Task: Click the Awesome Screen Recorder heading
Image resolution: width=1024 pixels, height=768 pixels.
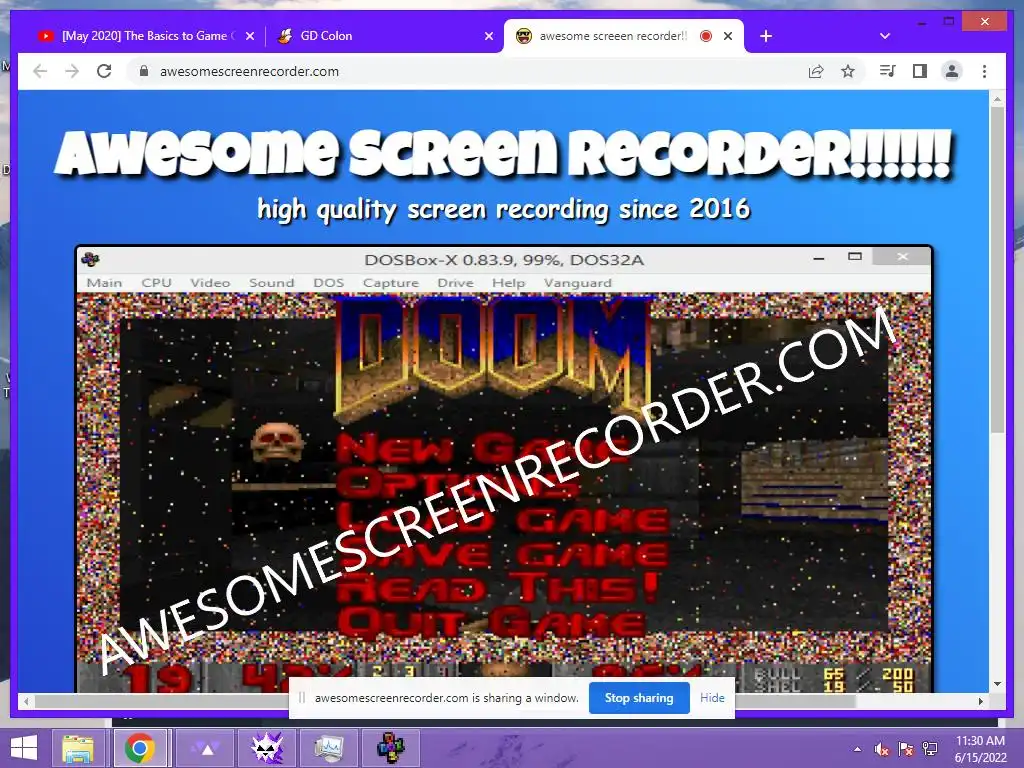Action: (x=503, y=154)
